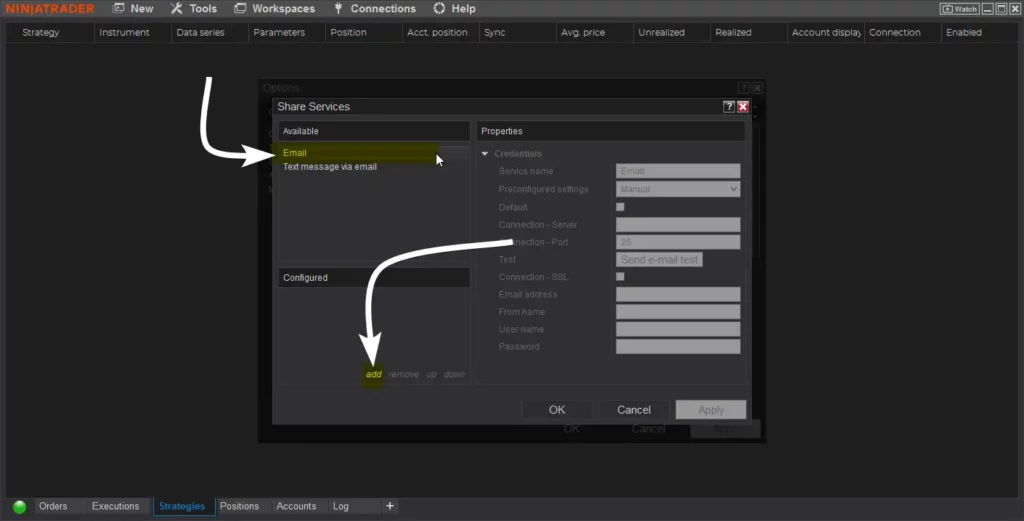Switch to the Positions tab
This screenshot has height=521, width=1024.
click(x=239, y=506)
